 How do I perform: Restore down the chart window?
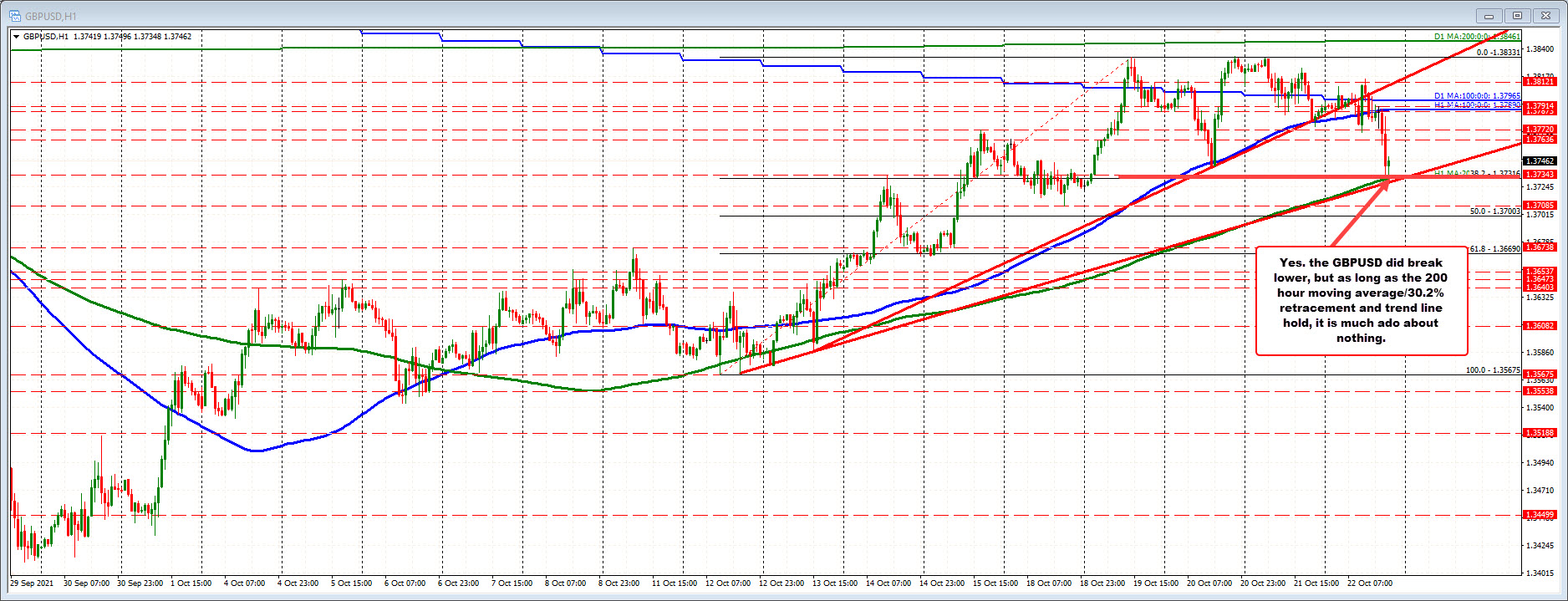pos(1517,15)
